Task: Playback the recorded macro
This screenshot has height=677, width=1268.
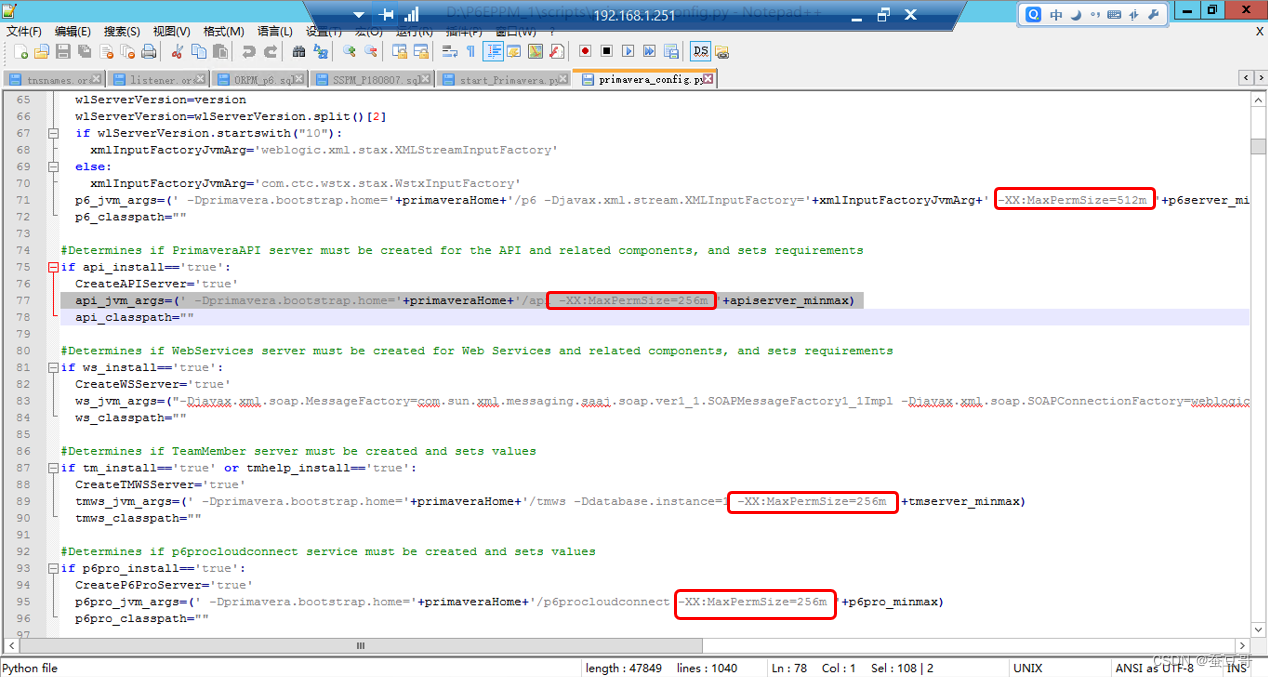Action: pyautogui.click(x=629, y=52)
